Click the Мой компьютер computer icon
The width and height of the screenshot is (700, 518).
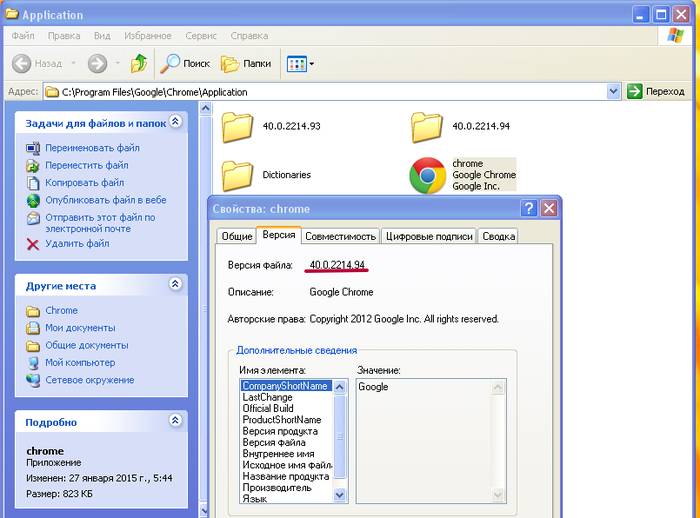click(x=33, y=363)
